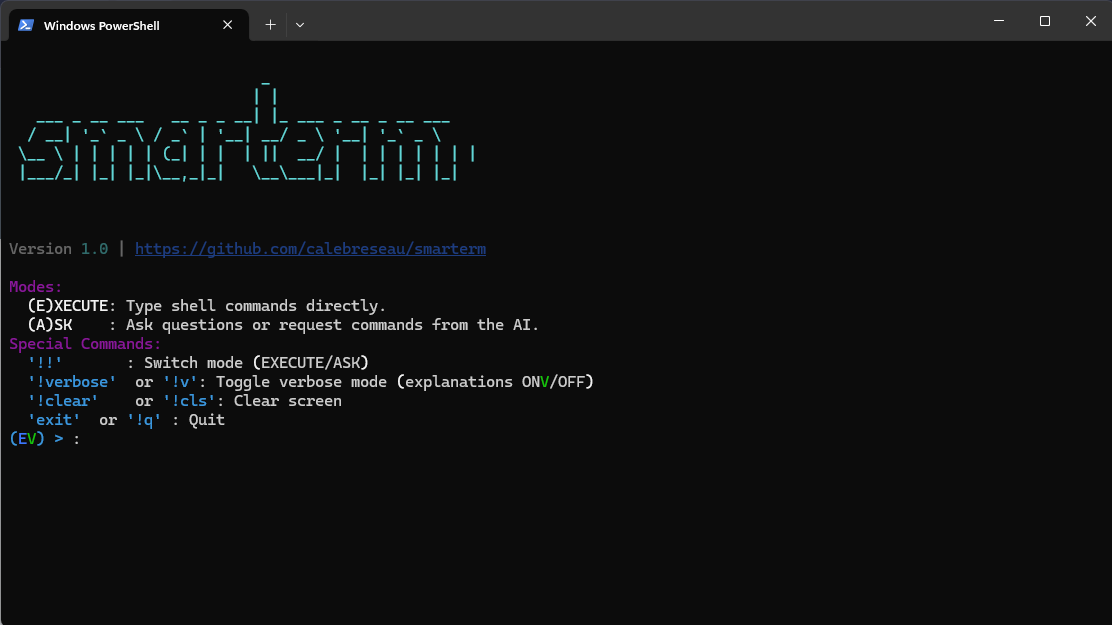The width and height of the screenshot is (1112, 625).
Task: Open the smarterm GitHub repository link
Action: 310,249
